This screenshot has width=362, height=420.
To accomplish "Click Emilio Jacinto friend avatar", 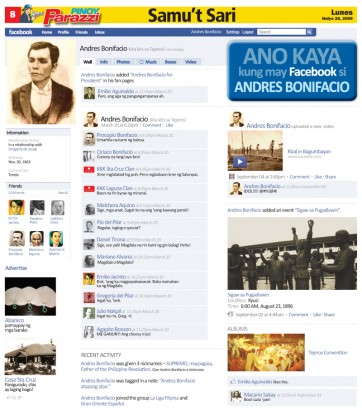I will tap(16, 208).
